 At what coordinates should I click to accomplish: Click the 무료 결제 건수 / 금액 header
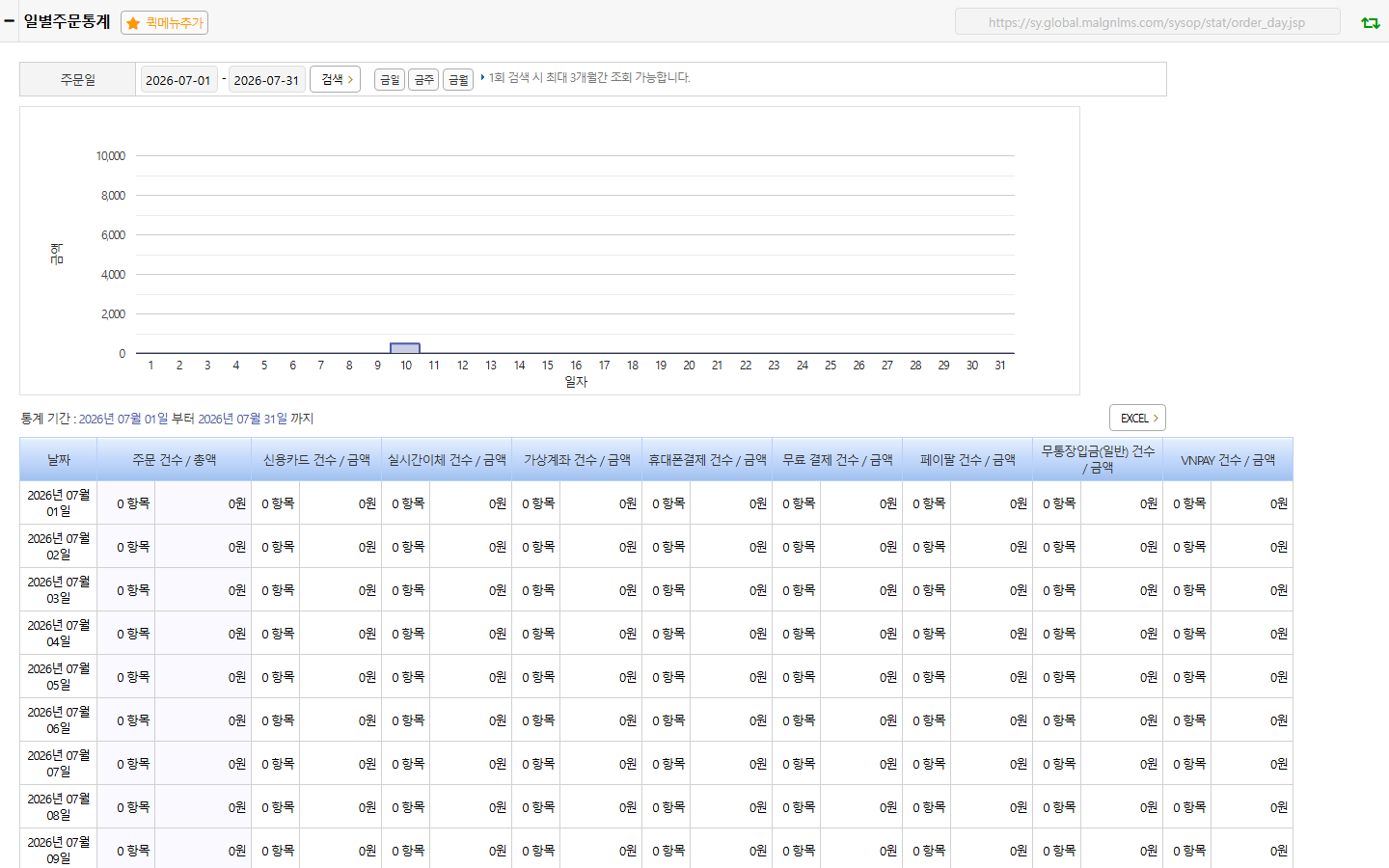click(837, 460)
